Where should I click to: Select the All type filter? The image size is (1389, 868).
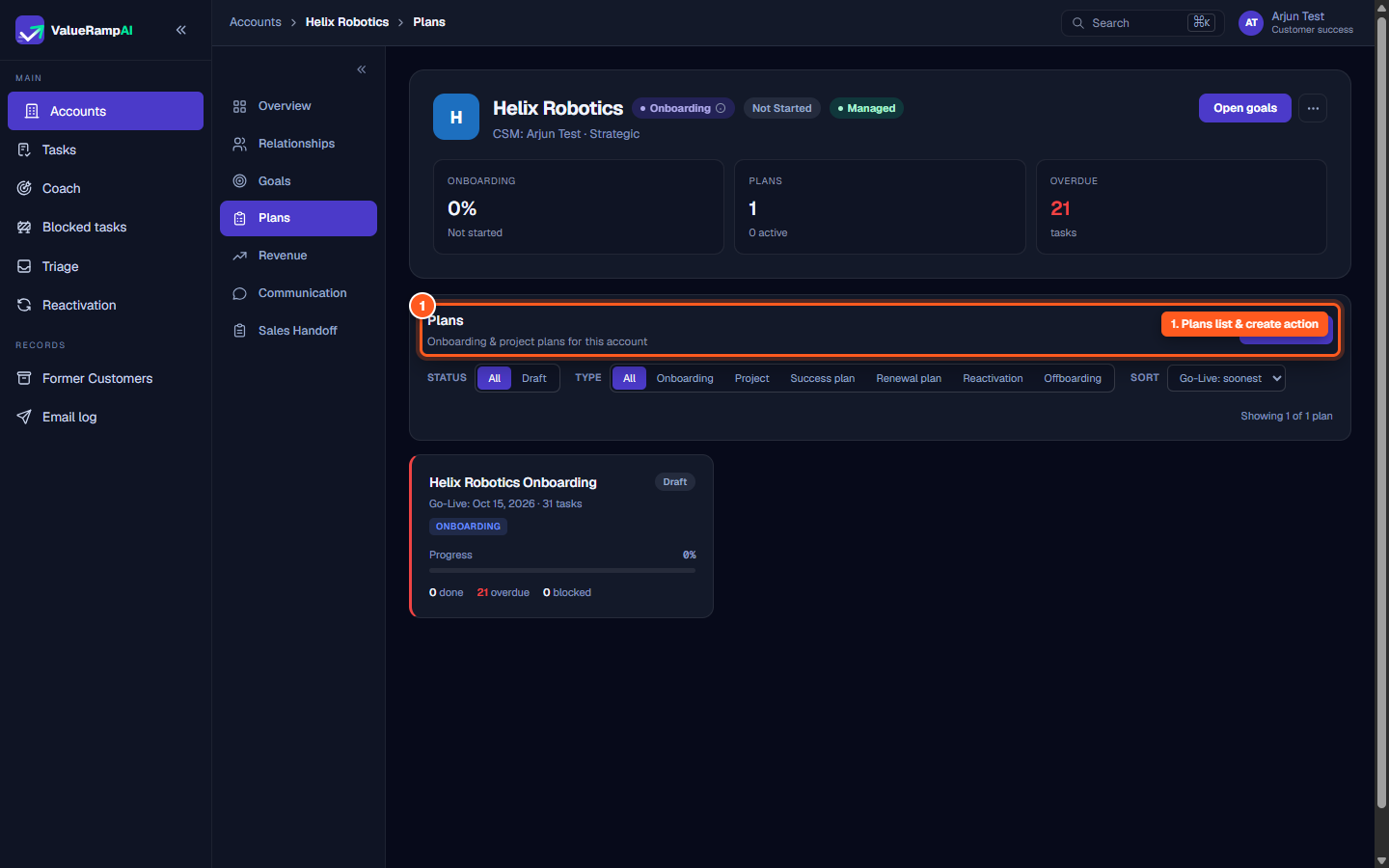[x=629, y=378]
